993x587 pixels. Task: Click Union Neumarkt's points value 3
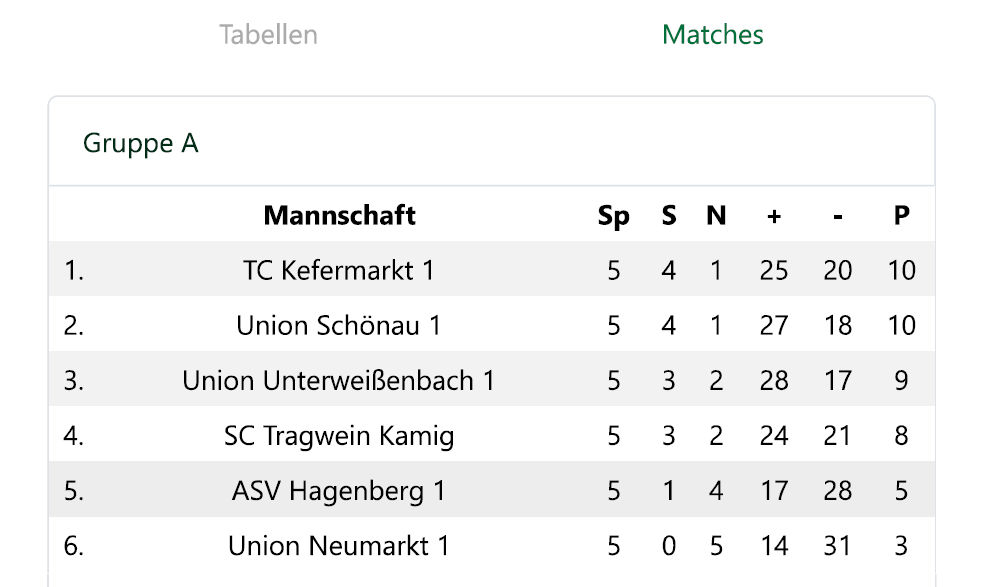pos(901,546)
